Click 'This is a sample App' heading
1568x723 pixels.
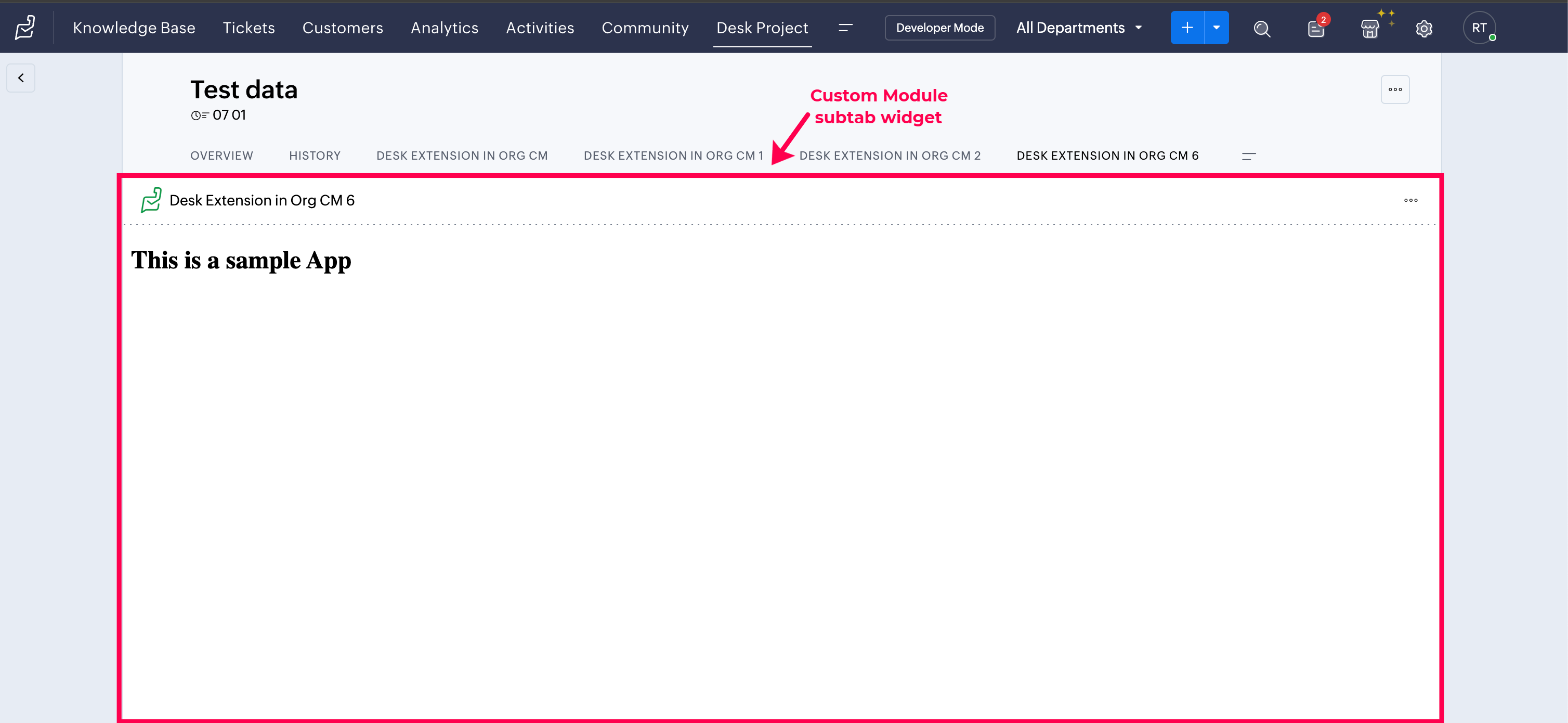(241, 261)
